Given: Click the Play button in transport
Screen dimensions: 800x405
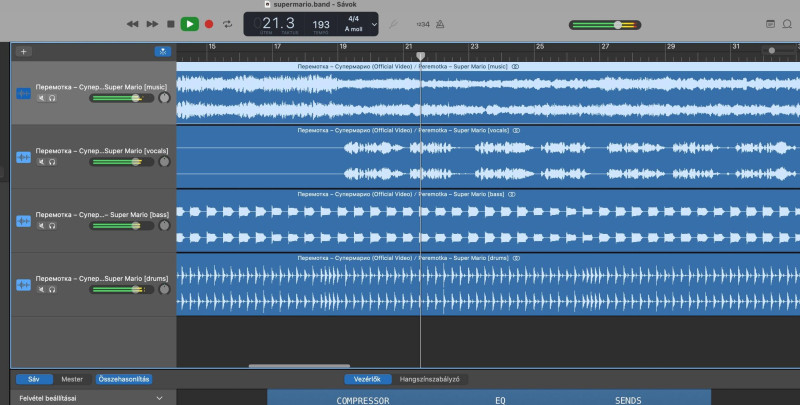Looking at the screenshot, I should click(189, 23).
